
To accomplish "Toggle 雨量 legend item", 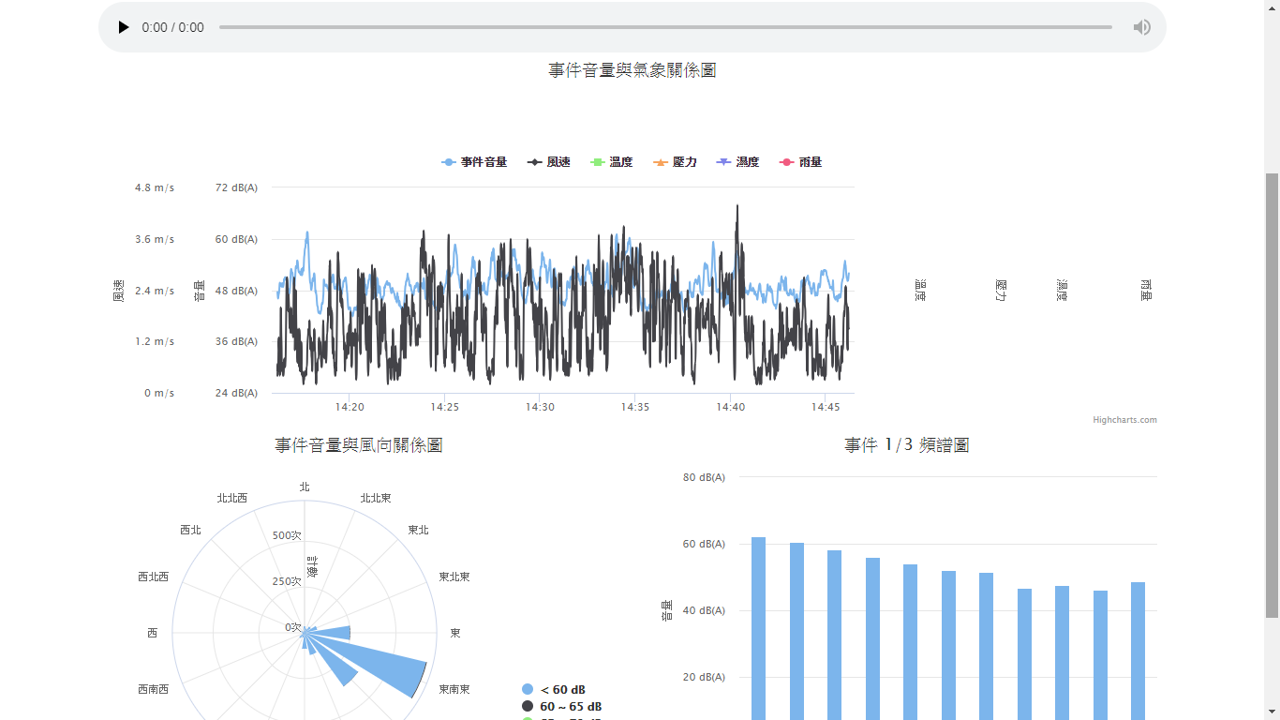I will point(801,162).
